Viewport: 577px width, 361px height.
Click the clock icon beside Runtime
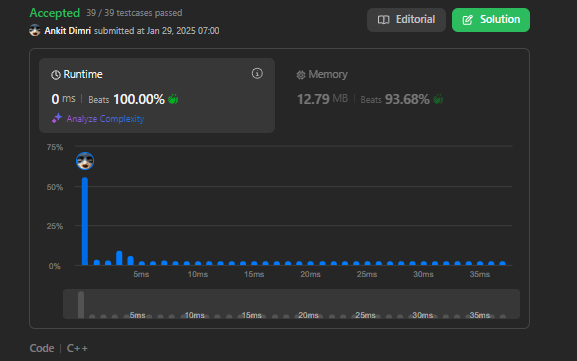[56, 75]
